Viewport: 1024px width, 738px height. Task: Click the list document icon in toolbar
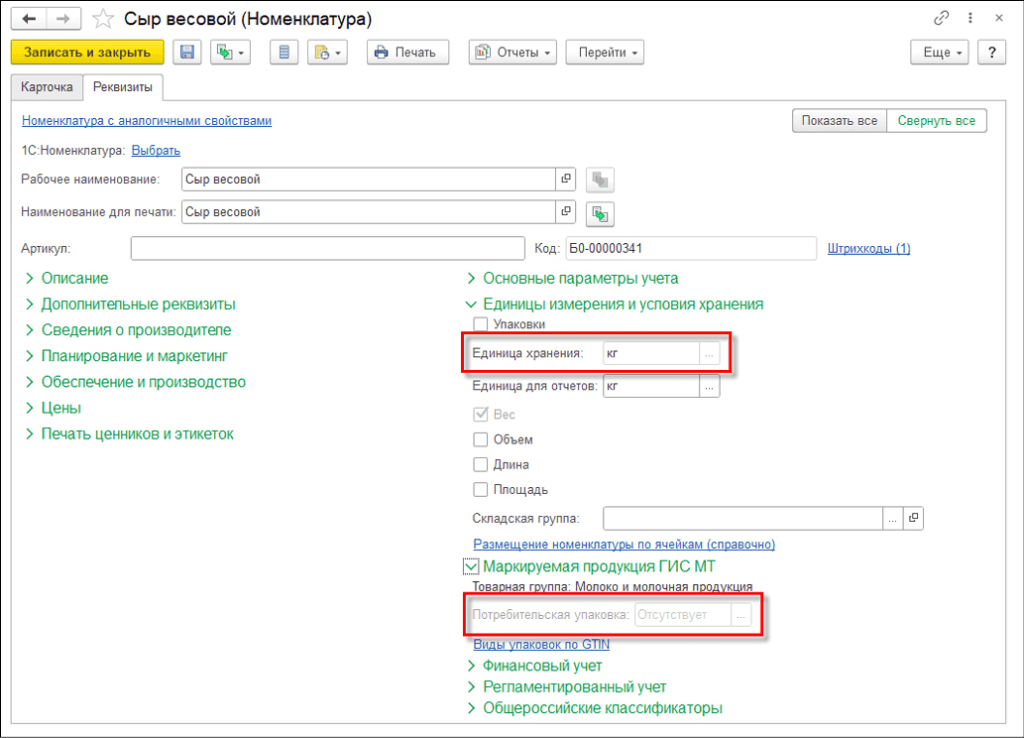click(x=284, y=53)
